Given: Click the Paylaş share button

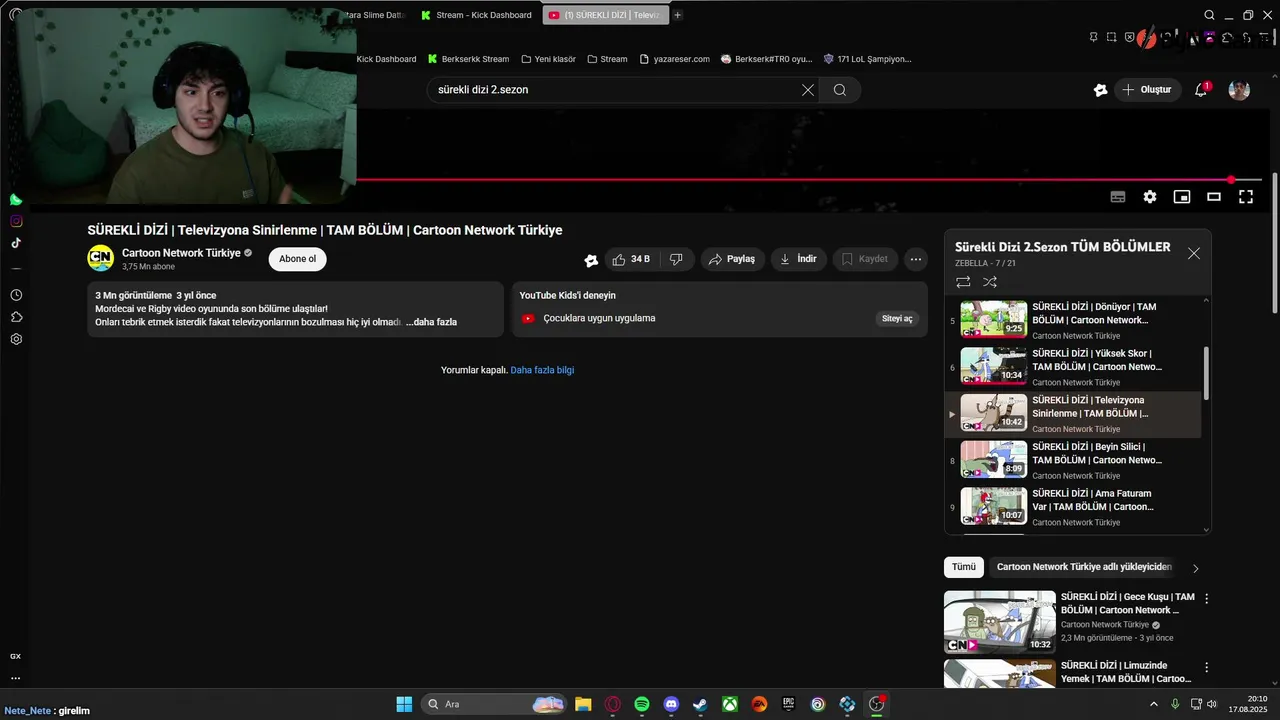Looking at the screenshot, I should (x=732, y=259).
